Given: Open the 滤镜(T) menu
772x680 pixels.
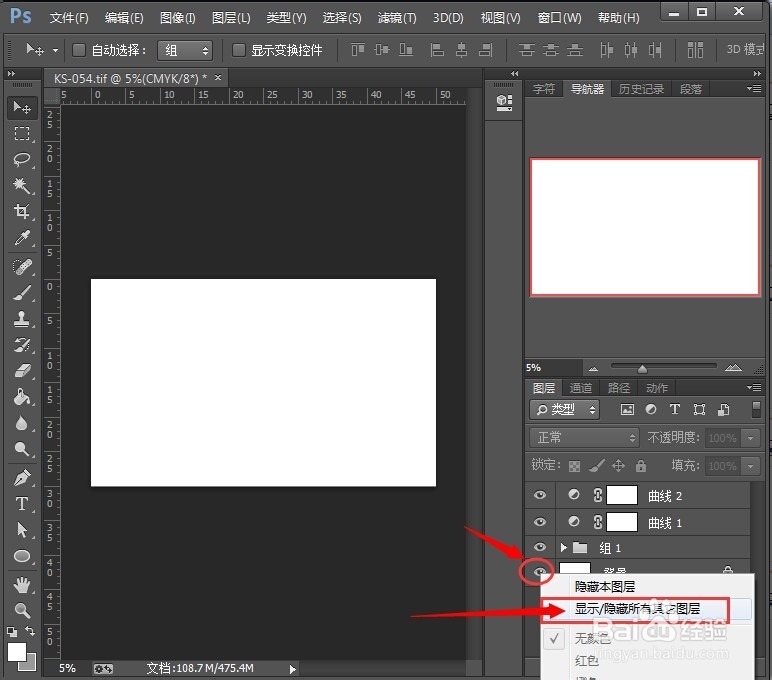Looking at the screenshot, I should point(397,18).
